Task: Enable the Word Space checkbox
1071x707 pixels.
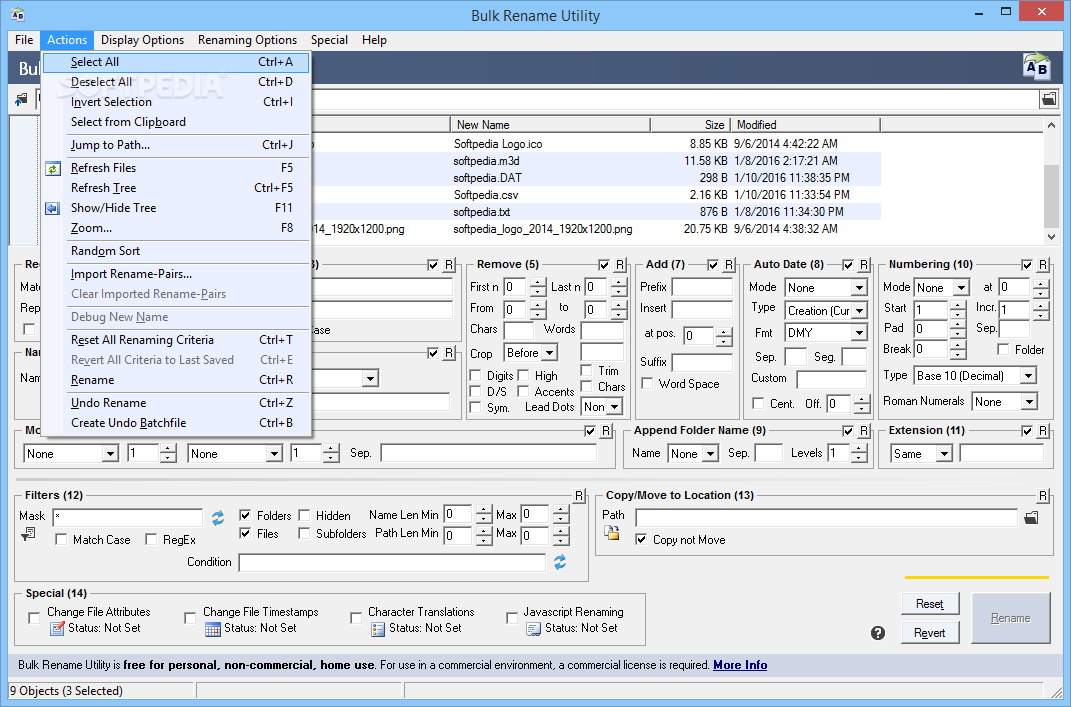Action: (647, 383)
